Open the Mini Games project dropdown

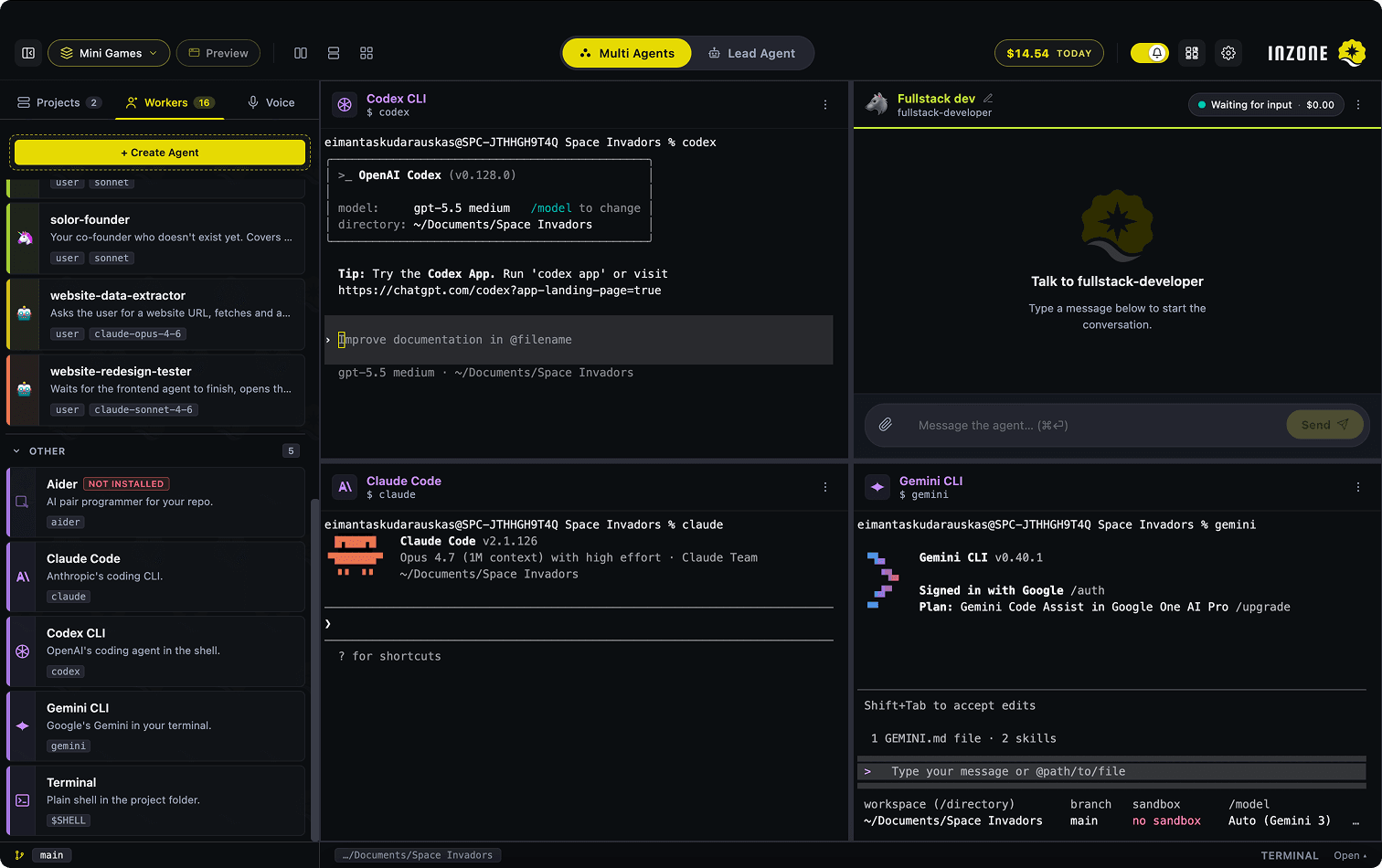[x=109, y=53]
